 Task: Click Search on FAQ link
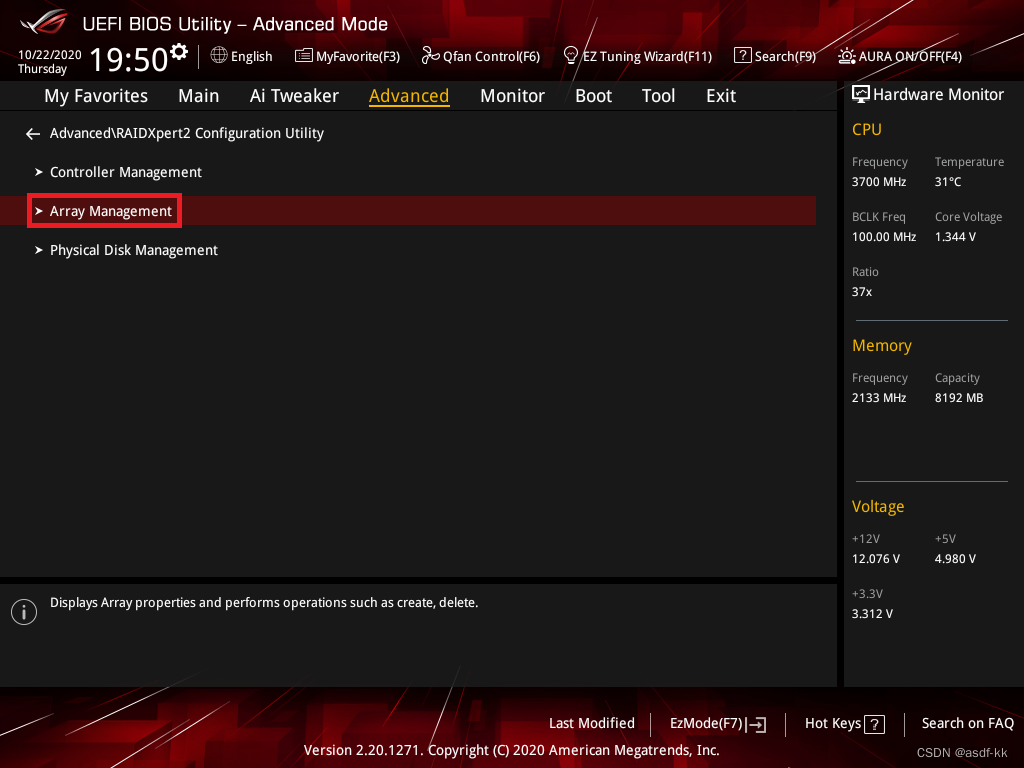click(x=967, y=724)
